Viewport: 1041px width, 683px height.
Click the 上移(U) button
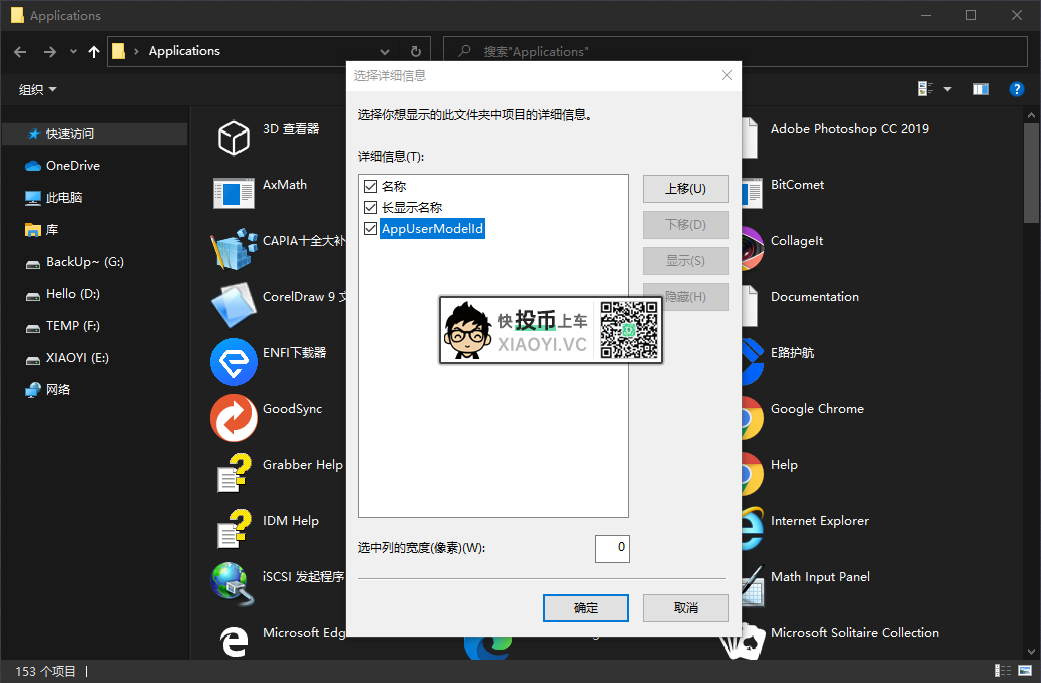(x=685, y=189)
